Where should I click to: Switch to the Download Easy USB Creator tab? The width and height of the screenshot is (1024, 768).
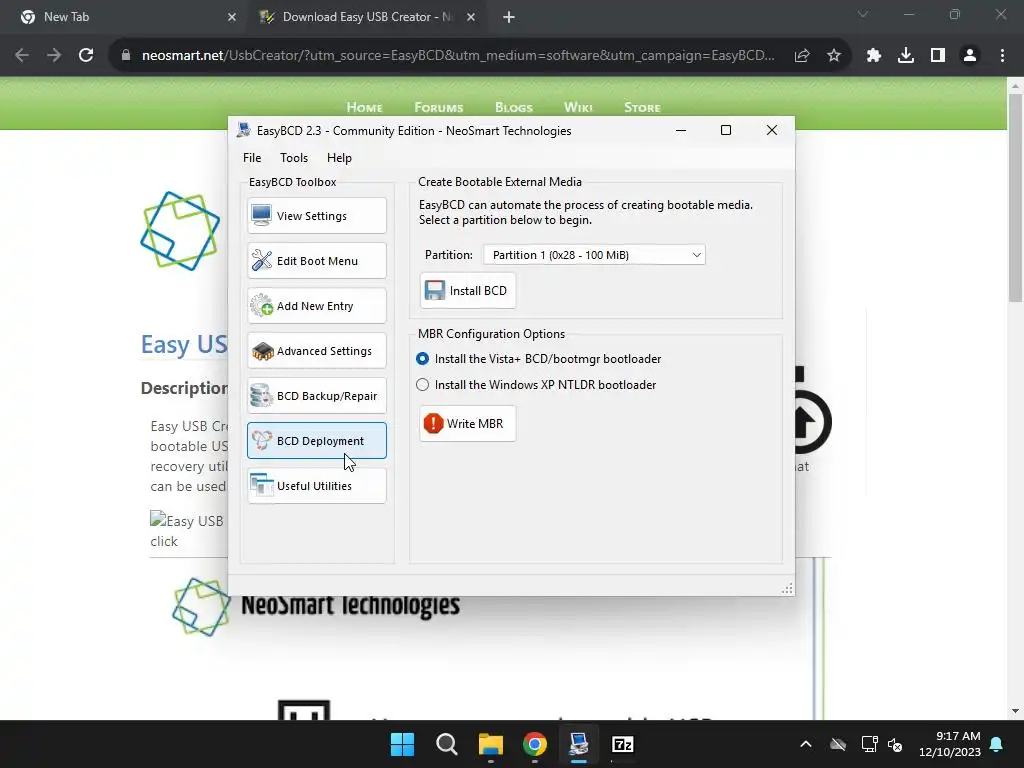366,17
